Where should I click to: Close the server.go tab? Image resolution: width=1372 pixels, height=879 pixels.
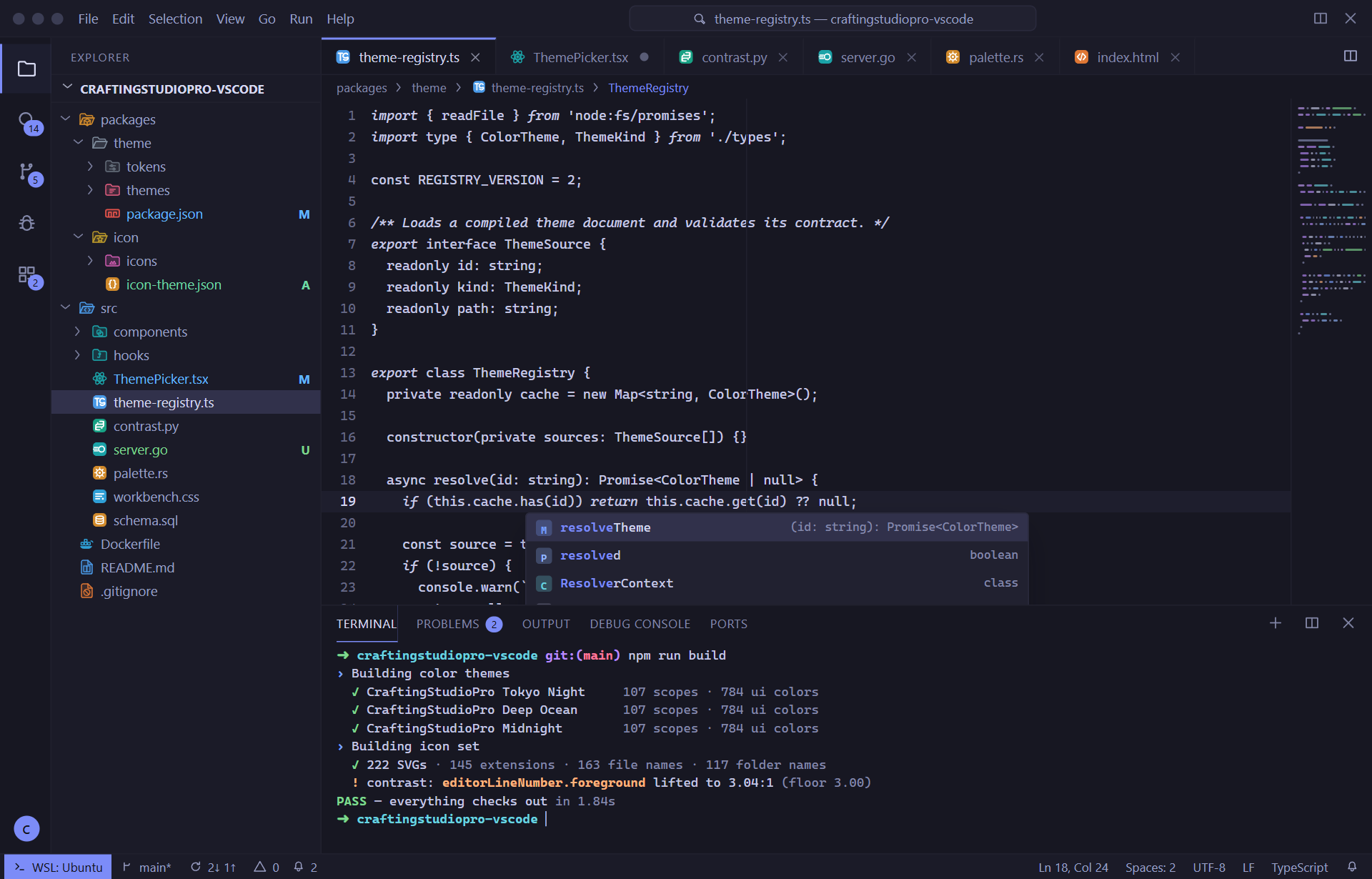[x=911, y=57]
